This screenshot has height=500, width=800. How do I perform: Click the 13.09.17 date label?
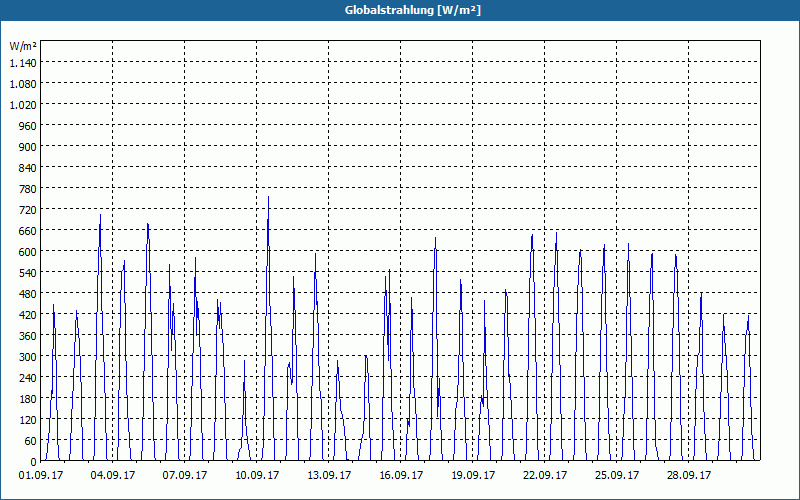tap(329, 476)
